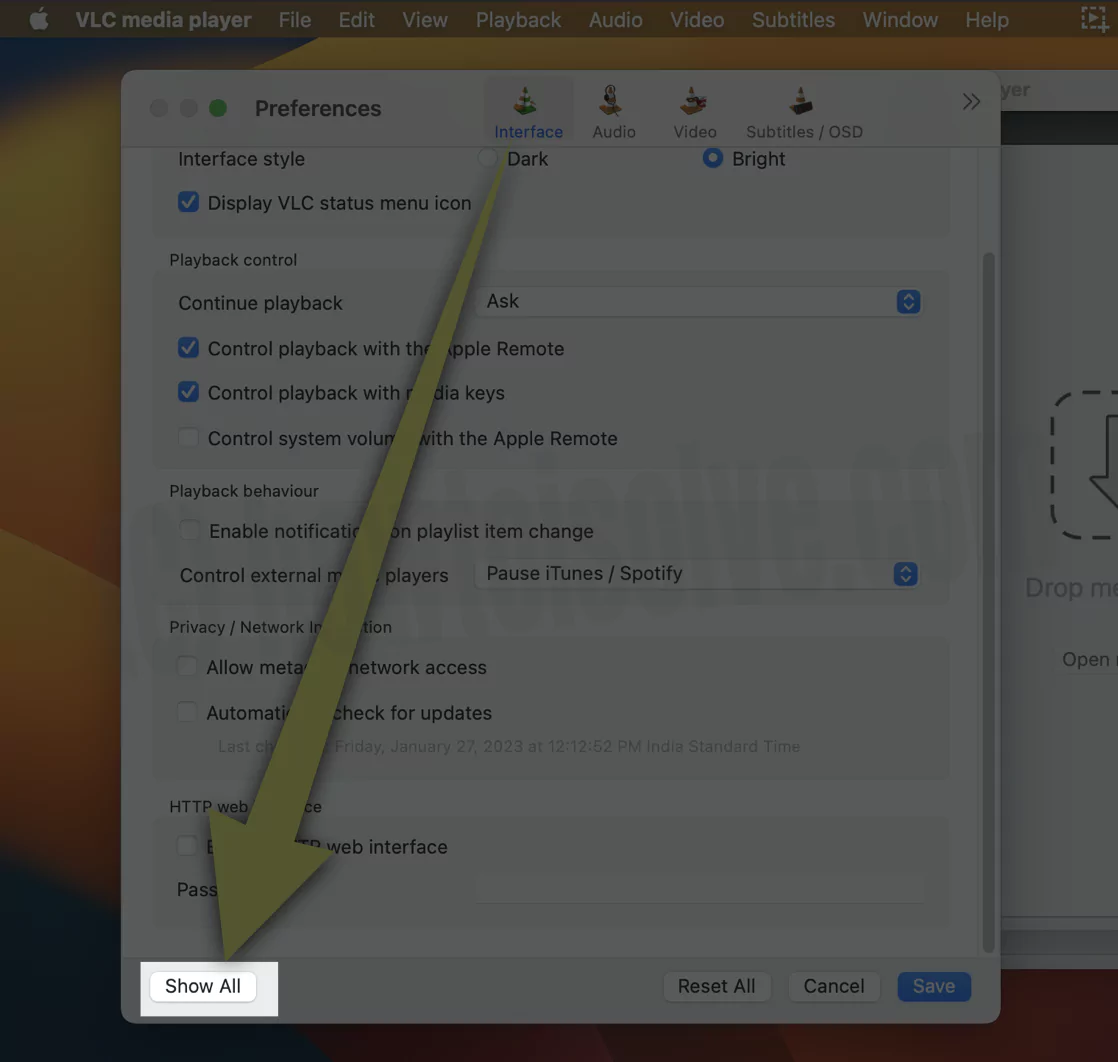Enable Control system volume with Apple Remote
1118x1062 pixels.
[188, 437]
